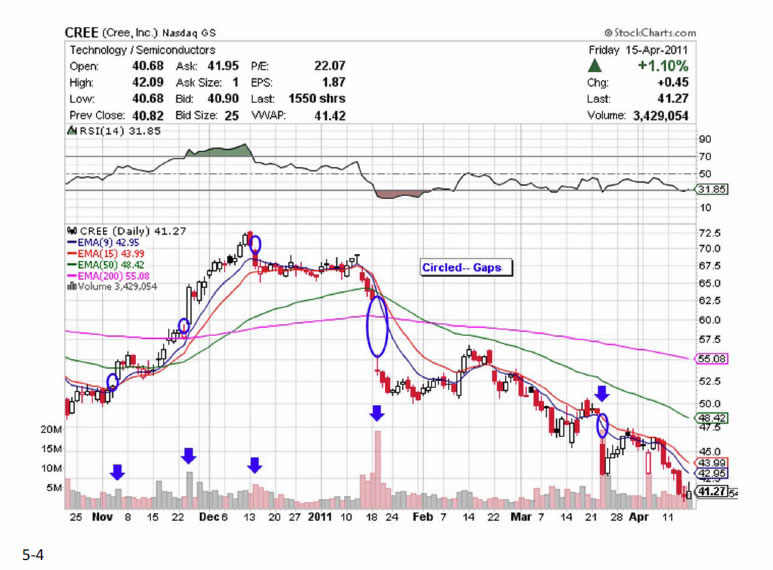The width and height of the screenshot is (773, 570).
Task: Click the Bid value 40.90
Action: click(223, 99)
